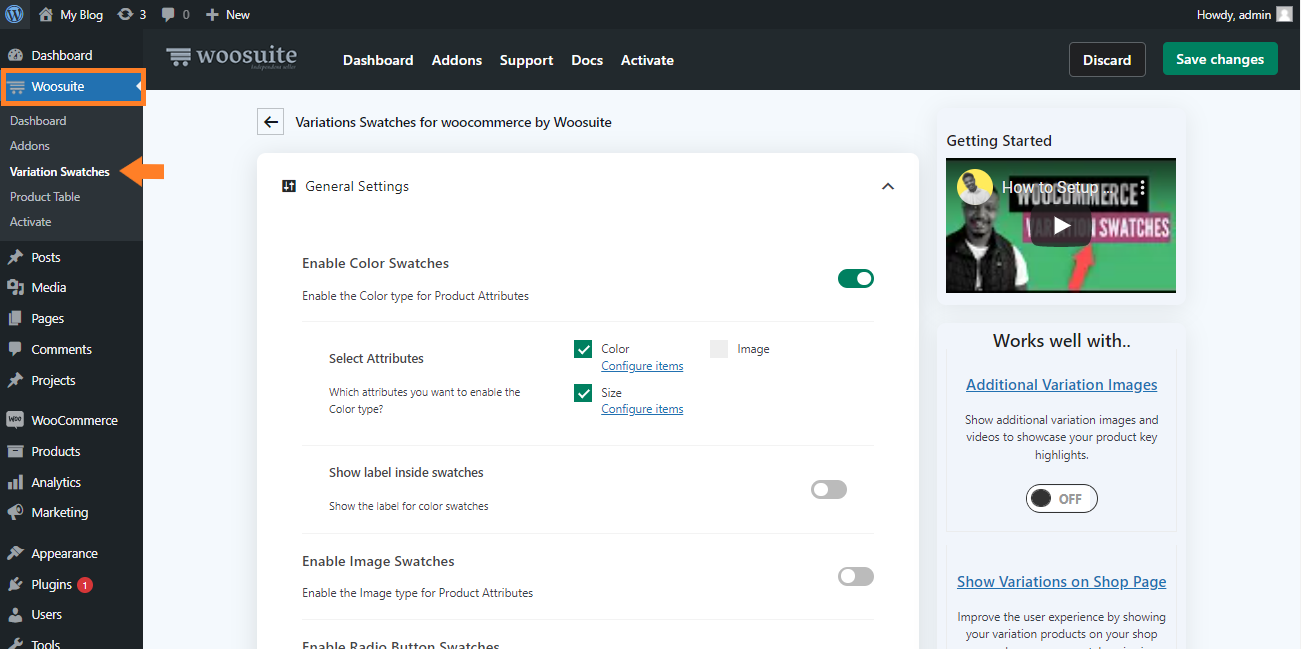Open Activate item in sidebar submenu
This screenshot has width=1301, height=649.
point(31,222)
